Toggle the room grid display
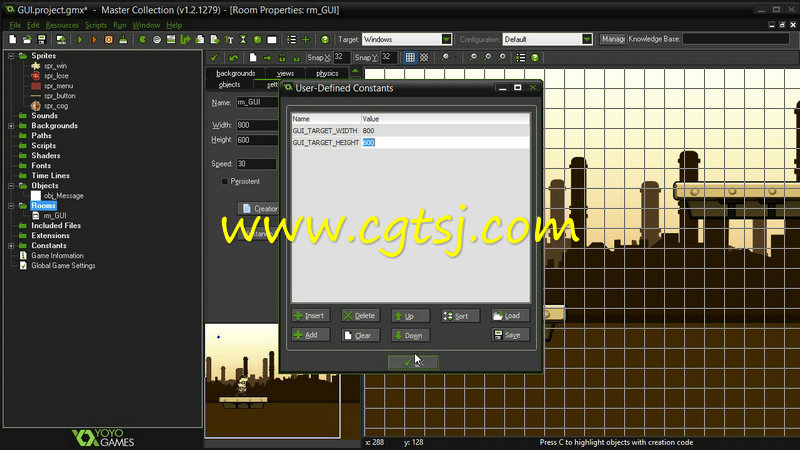Image resolution: width=800 pixels, height=450 pixels. point(410,58)
